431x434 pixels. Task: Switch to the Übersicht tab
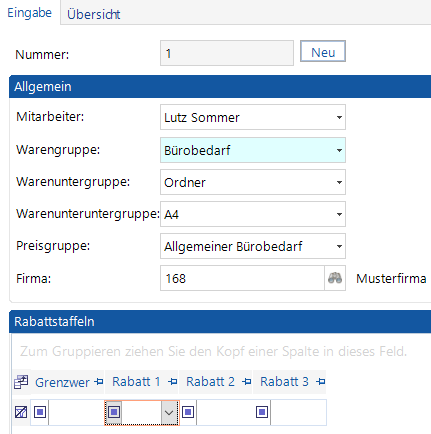pos(94,14)
